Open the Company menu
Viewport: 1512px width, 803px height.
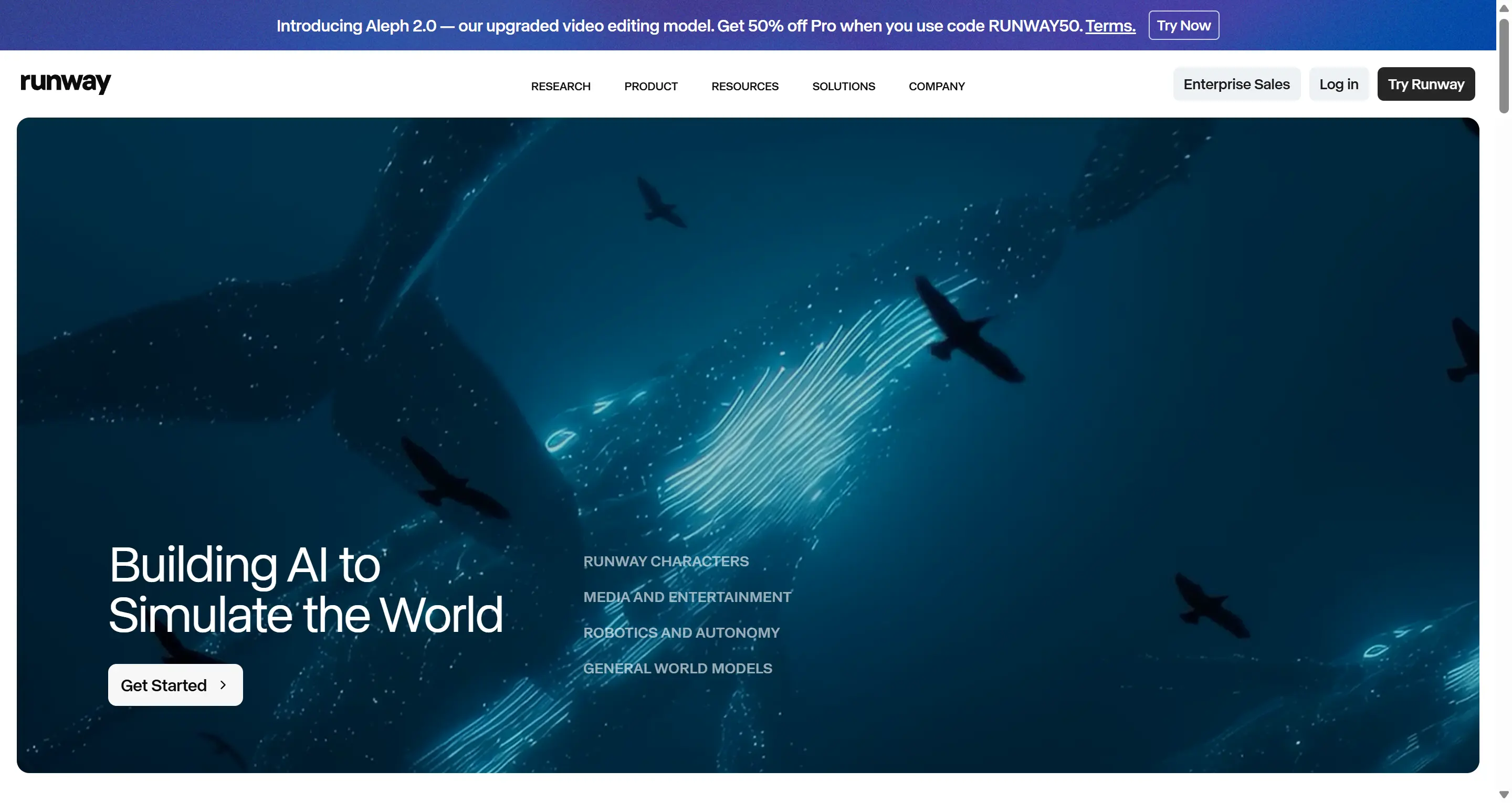(x=937, y=86)
